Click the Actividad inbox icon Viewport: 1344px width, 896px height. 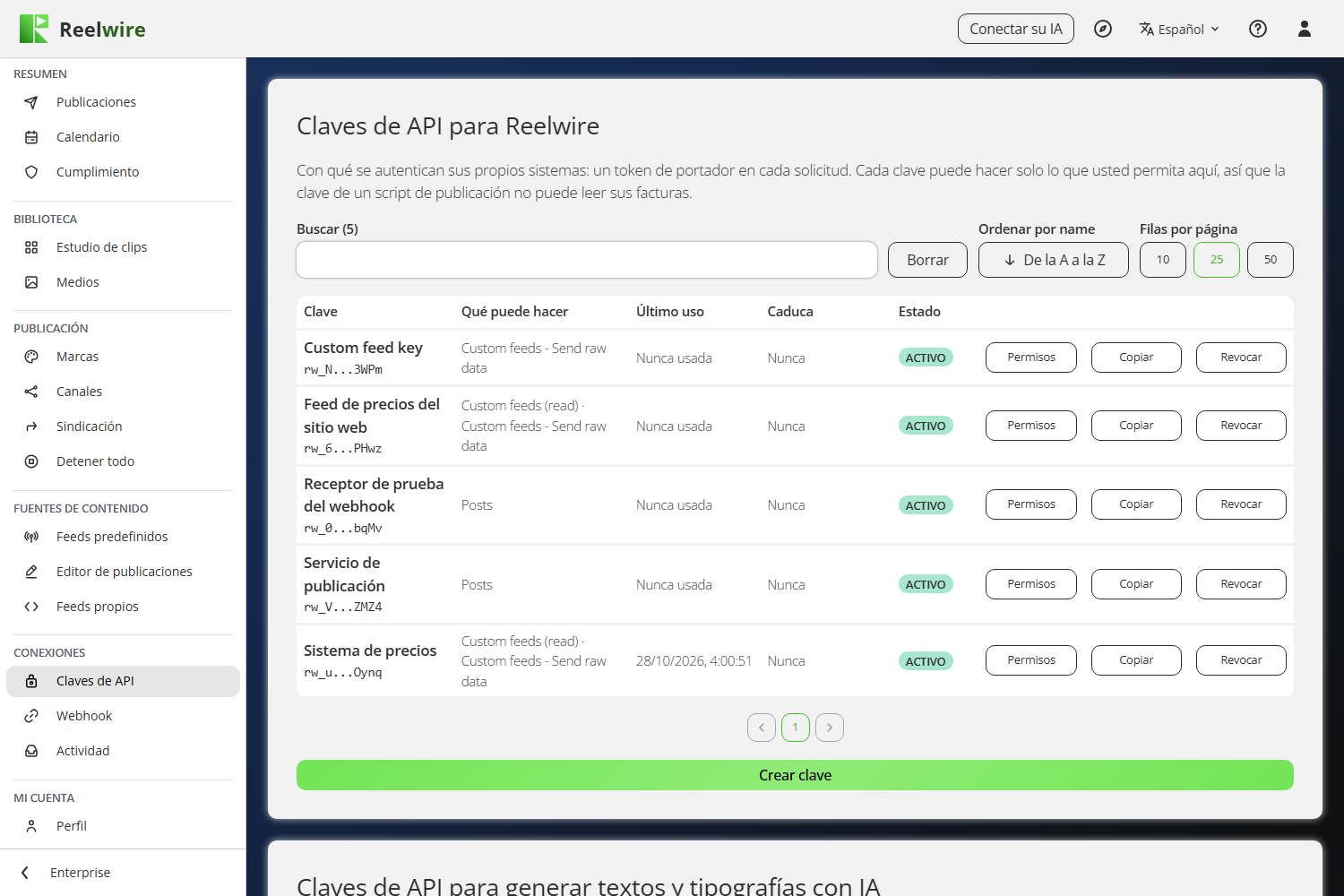[31, 751]
